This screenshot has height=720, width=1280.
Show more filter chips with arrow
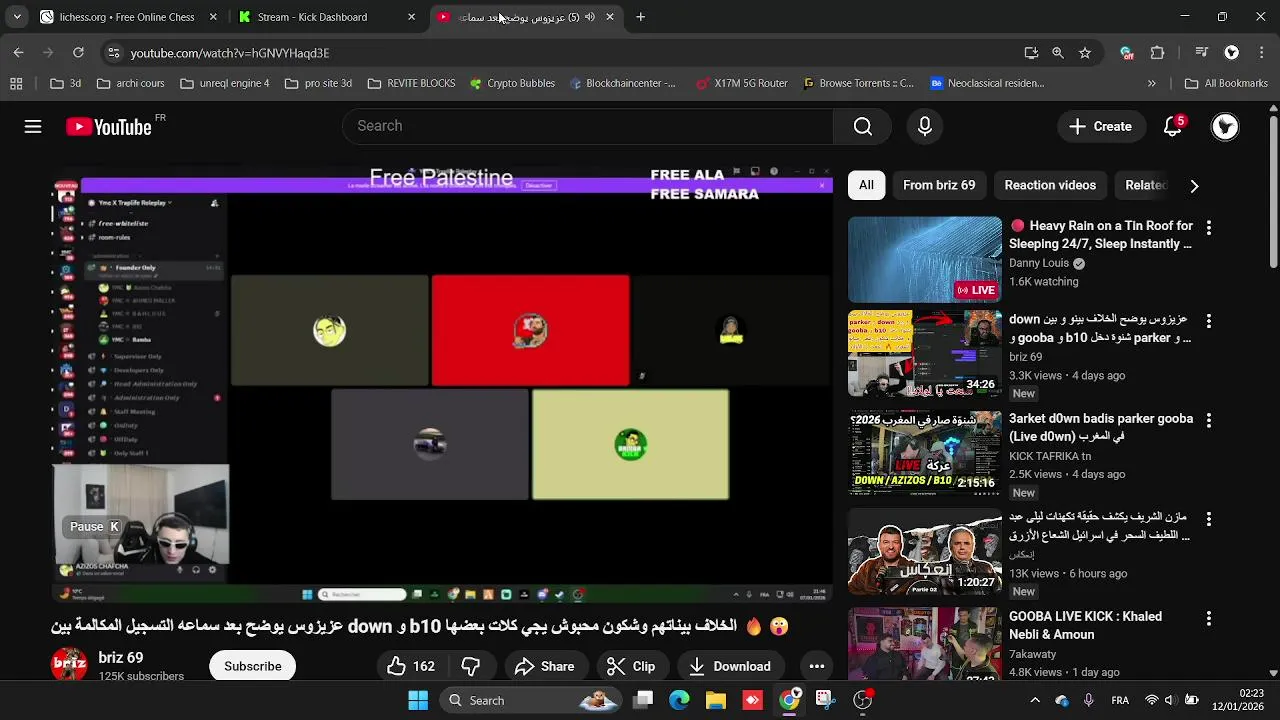[1194, 186]
